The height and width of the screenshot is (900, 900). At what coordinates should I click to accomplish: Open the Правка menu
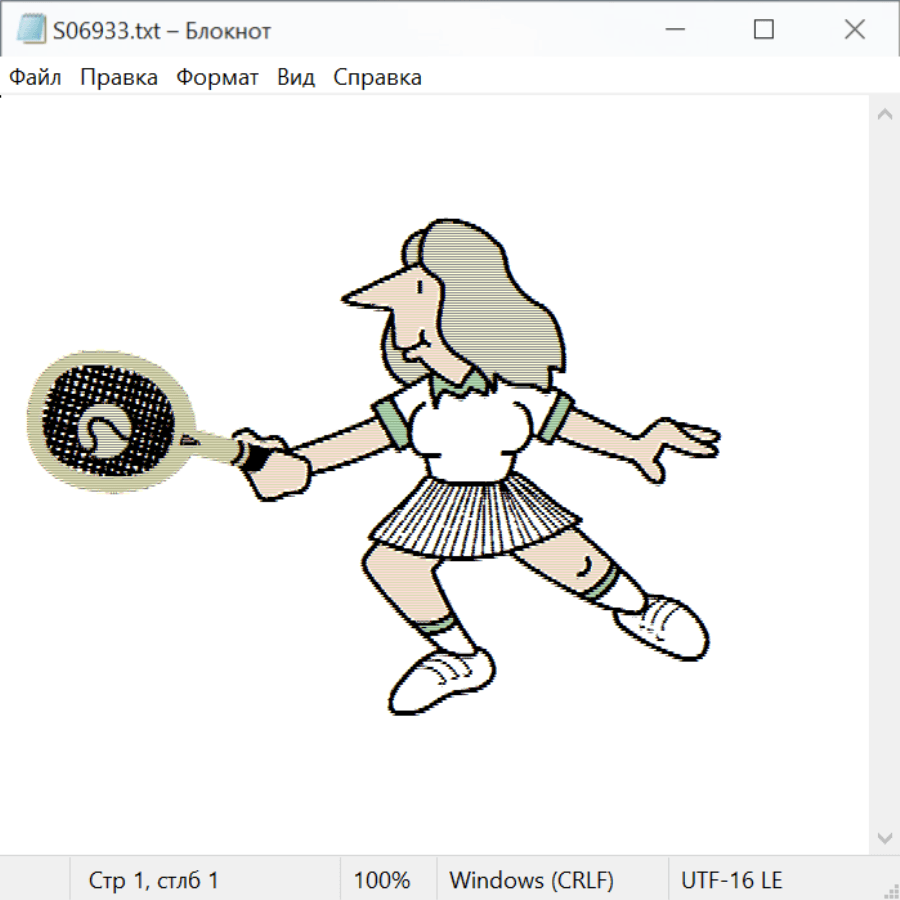[x=119, y=78]
